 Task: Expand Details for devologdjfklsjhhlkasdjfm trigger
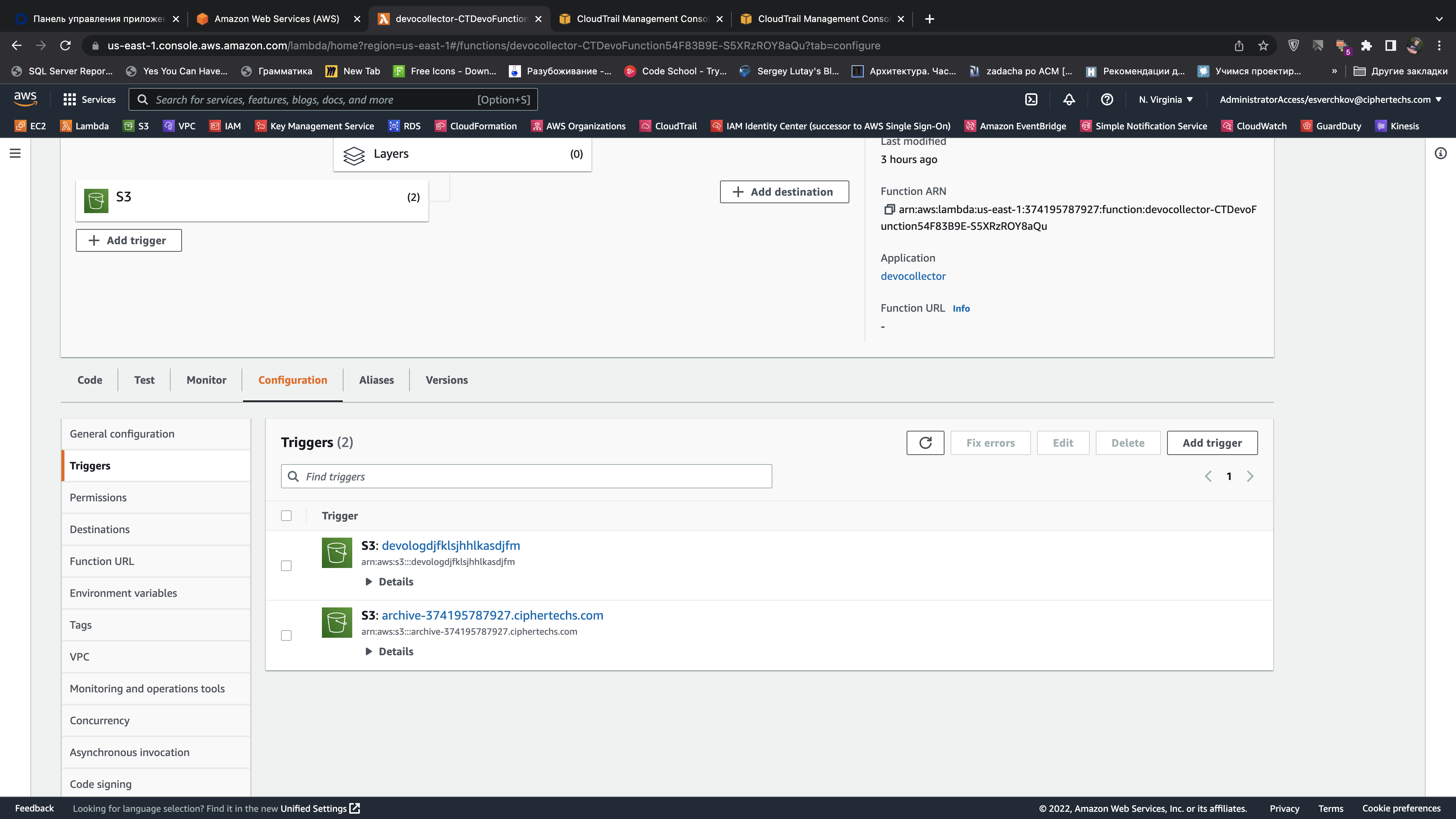[389, 582]
